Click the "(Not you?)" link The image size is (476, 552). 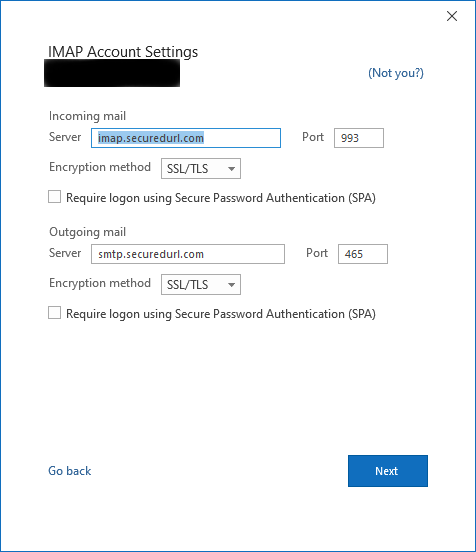396,73
